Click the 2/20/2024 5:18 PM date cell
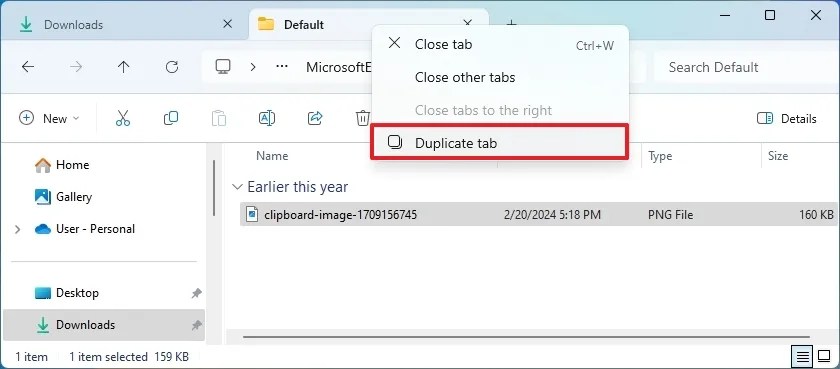Screen dimensions: 840x369 [x=552, y=215]
